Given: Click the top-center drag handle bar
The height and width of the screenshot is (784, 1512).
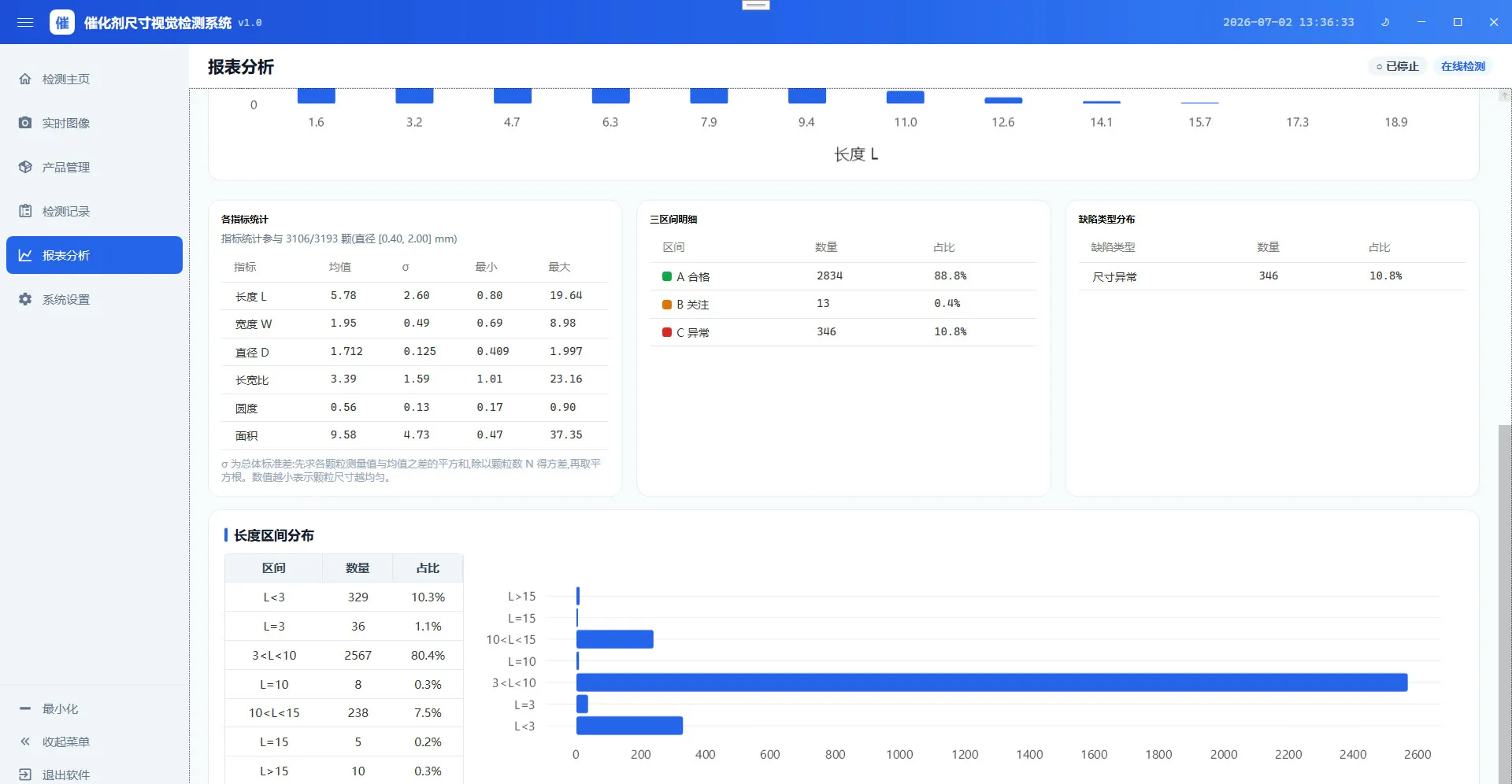Looking at the screenshot, I should 756,5.
